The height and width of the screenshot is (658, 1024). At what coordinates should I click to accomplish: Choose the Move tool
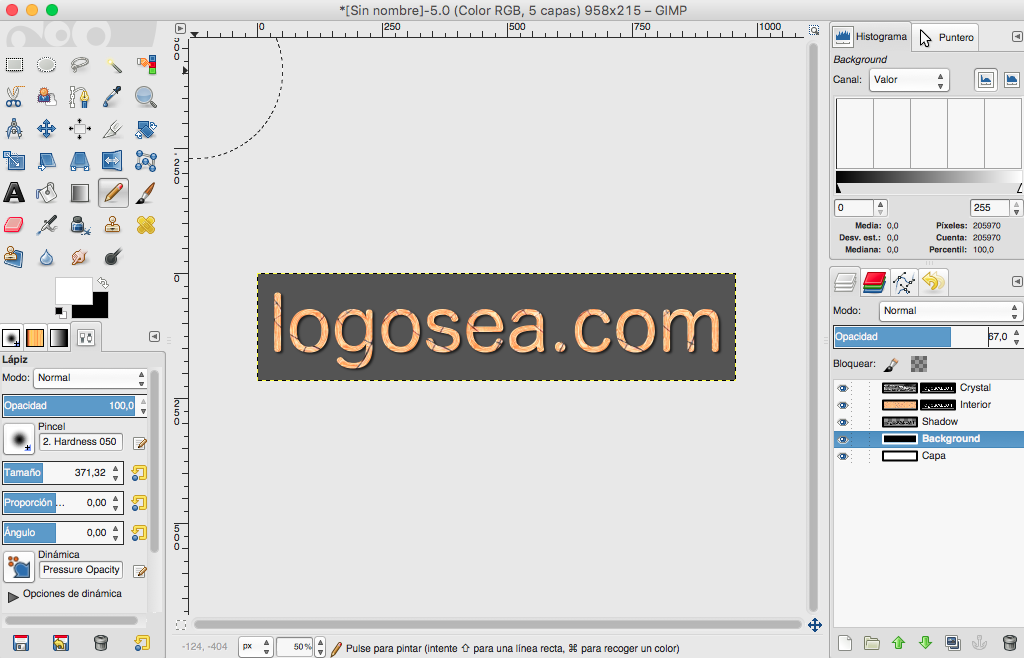click(46, 129)
